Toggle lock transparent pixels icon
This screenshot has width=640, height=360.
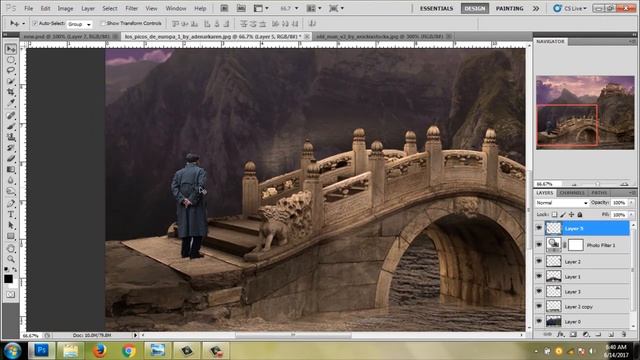pos(554,215)
